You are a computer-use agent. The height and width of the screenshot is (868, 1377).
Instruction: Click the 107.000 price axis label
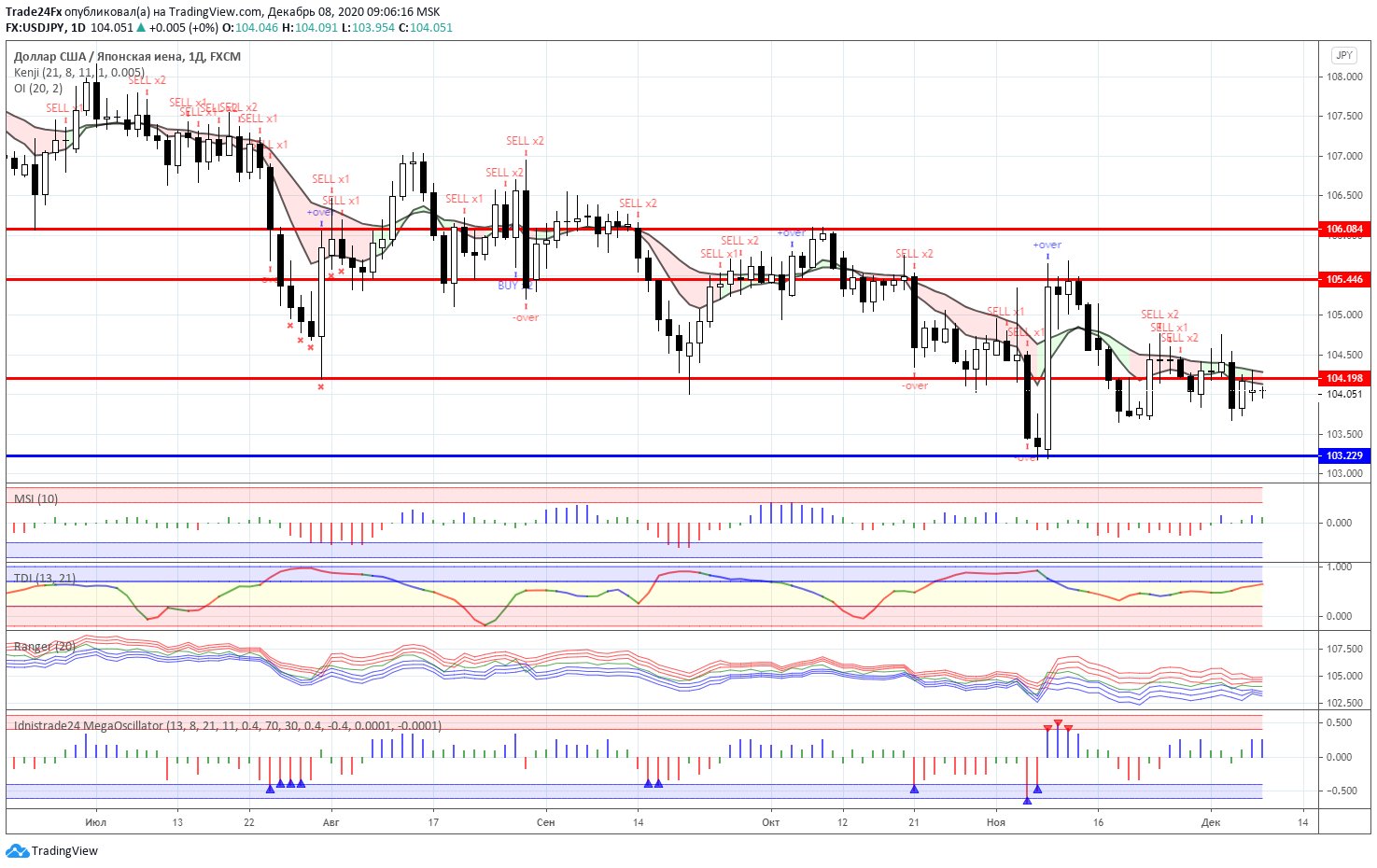coord(1344,156)
